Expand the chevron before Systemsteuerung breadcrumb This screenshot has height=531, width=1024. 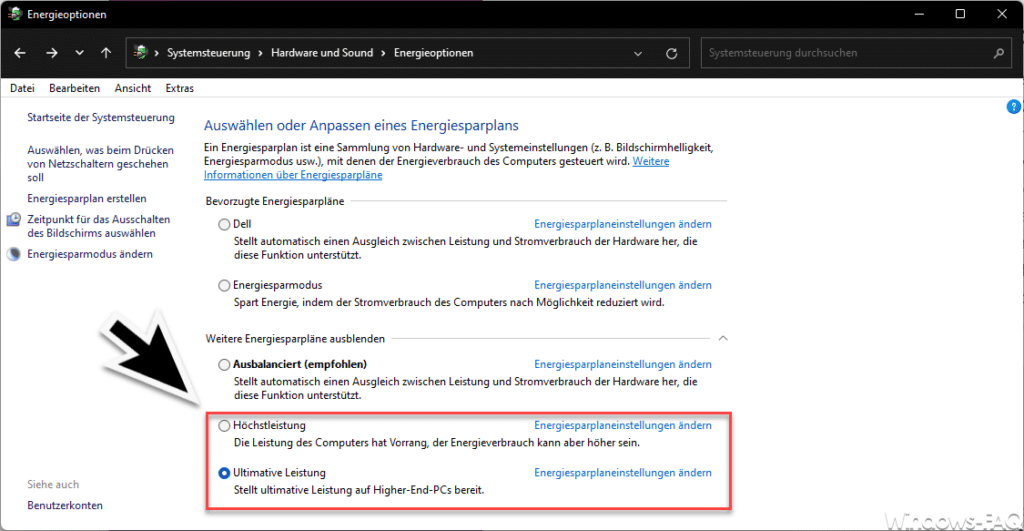click(x=157, y=54)
